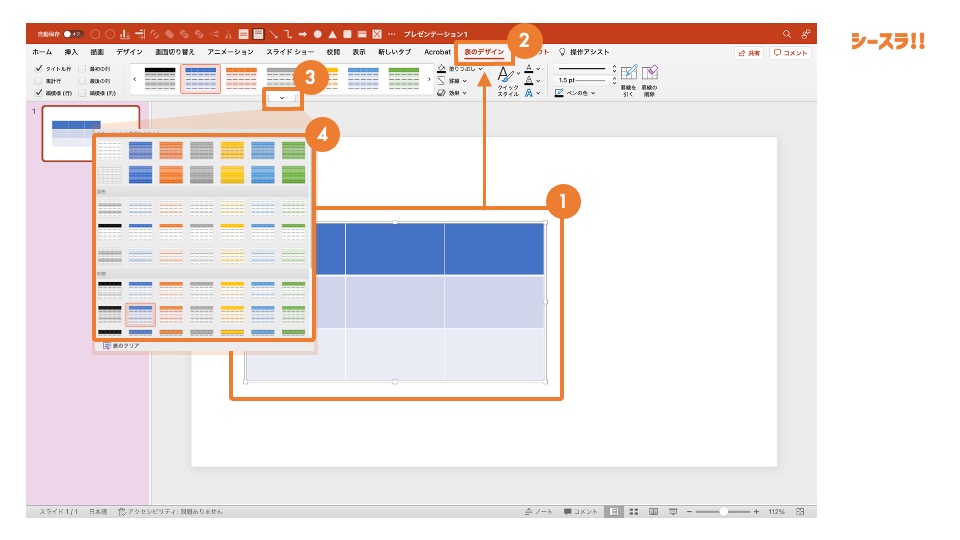Expand the table styles gallery arrow
The width and height of the screenshot is (960, 540).
pyautogui.click(x=281, y=98)
